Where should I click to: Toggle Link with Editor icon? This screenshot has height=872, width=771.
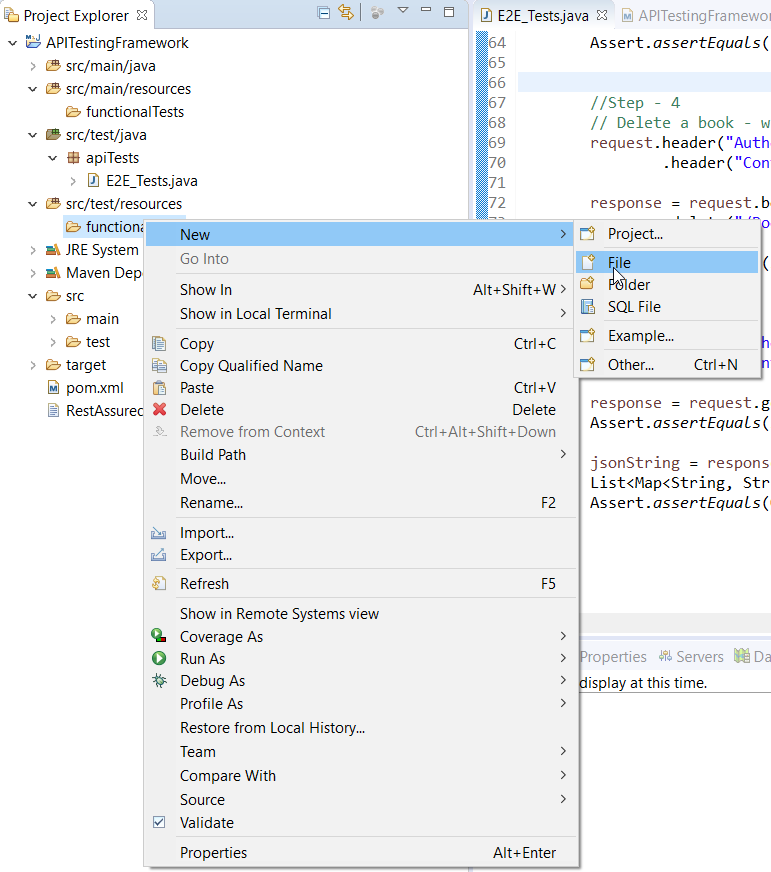pyautogui.click(x=346, y=12)
